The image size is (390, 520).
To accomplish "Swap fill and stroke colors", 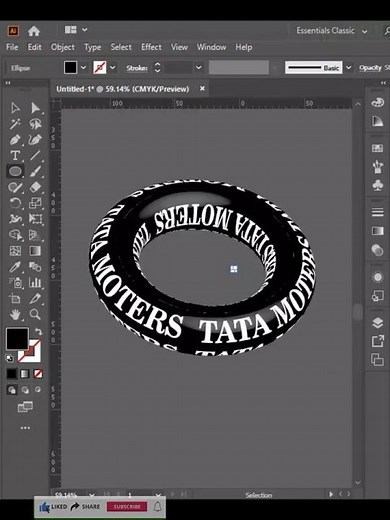I will (x=38, y=332).
